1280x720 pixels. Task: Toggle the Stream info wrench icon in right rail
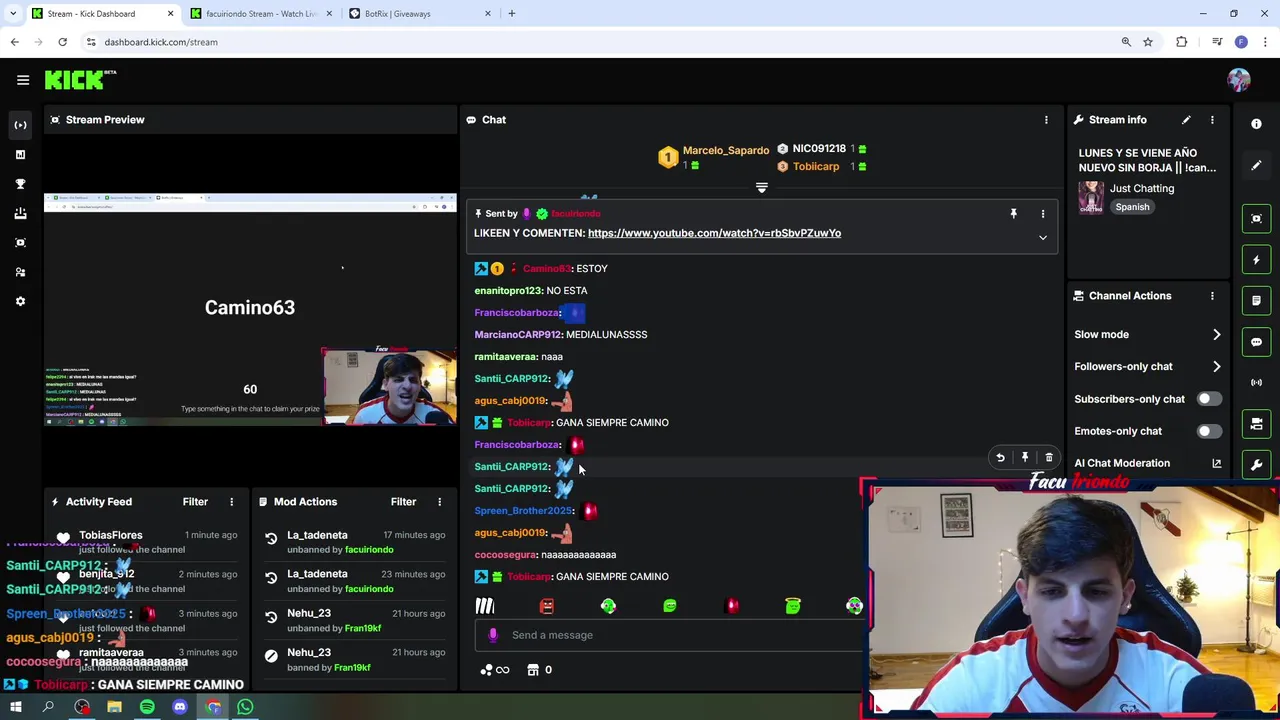[1256, 464]
